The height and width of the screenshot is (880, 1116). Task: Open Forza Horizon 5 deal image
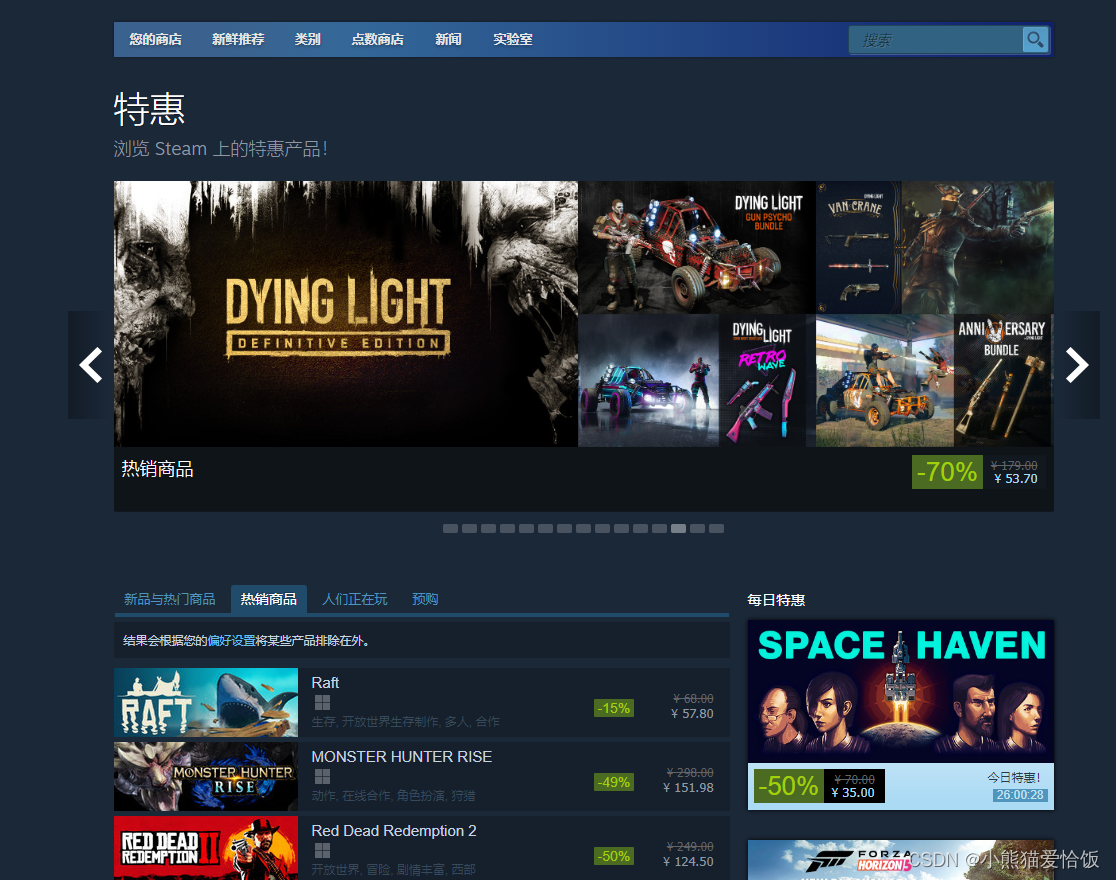click(x=900, y=860)
